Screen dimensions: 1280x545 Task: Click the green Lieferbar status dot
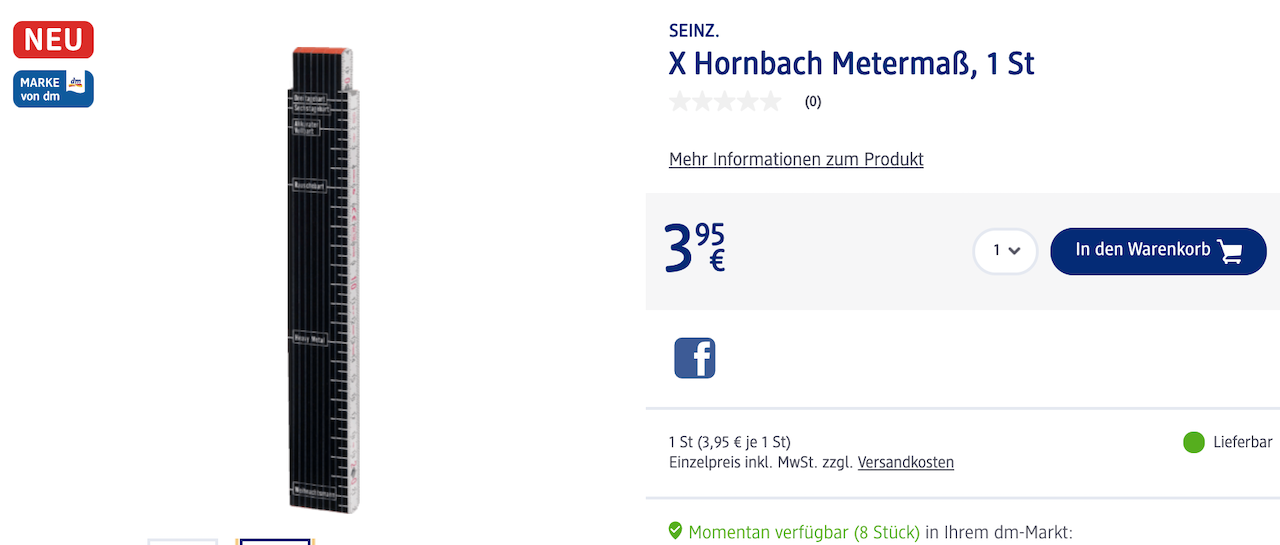1193,442
